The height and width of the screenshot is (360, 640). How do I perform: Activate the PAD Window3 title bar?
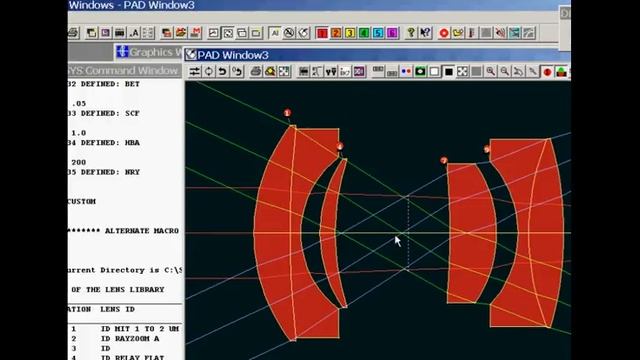tap(377, 55)
